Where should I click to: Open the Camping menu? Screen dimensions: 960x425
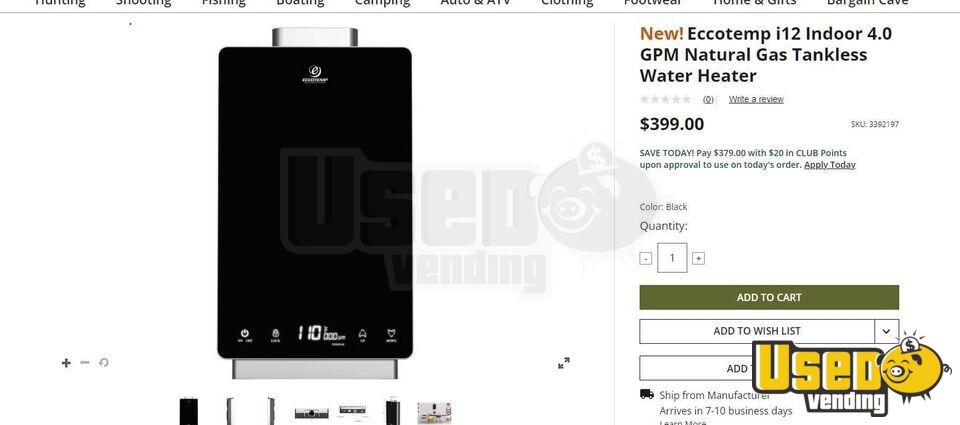pyautogui.click(x=383, y=2)
